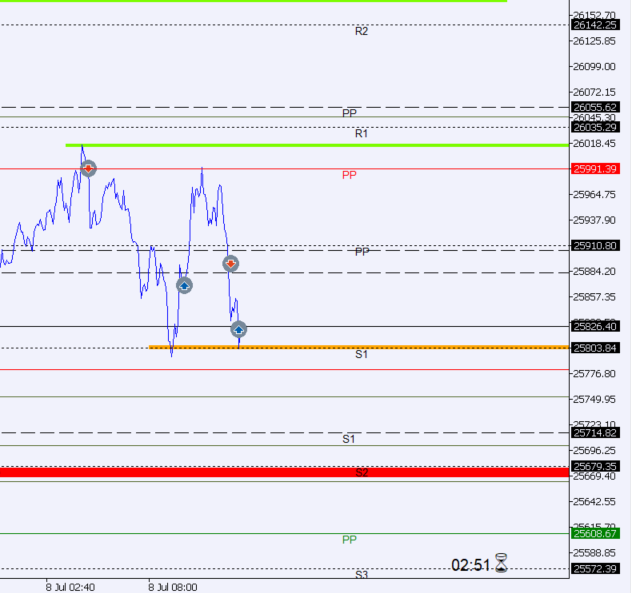This screenshot has height=593, width=631.
Task: Click the orange S1 support line
Action: [359, 347]
